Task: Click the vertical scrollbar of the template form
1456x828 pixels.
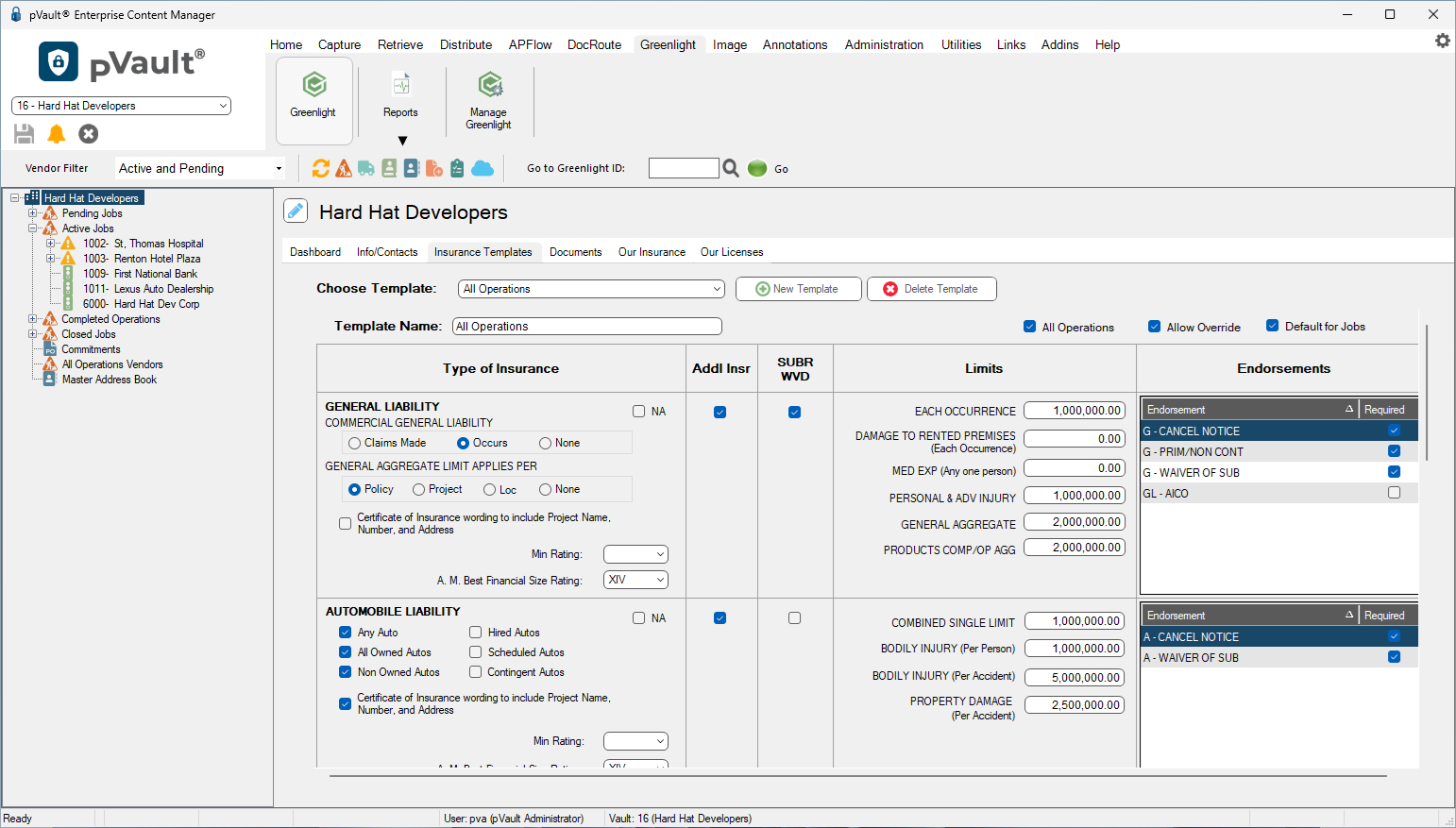Action: click(1426, 392)
